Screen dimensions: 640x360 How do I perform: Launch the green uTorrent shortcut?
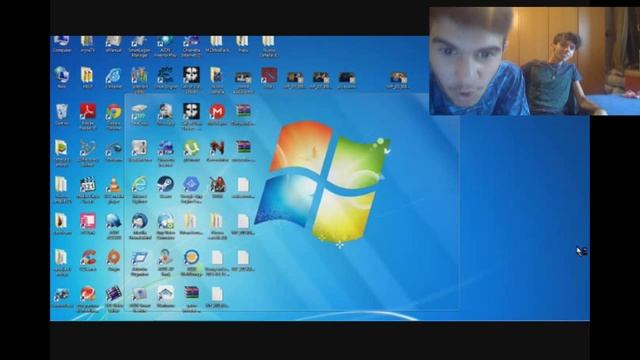(x=191, y=151)
